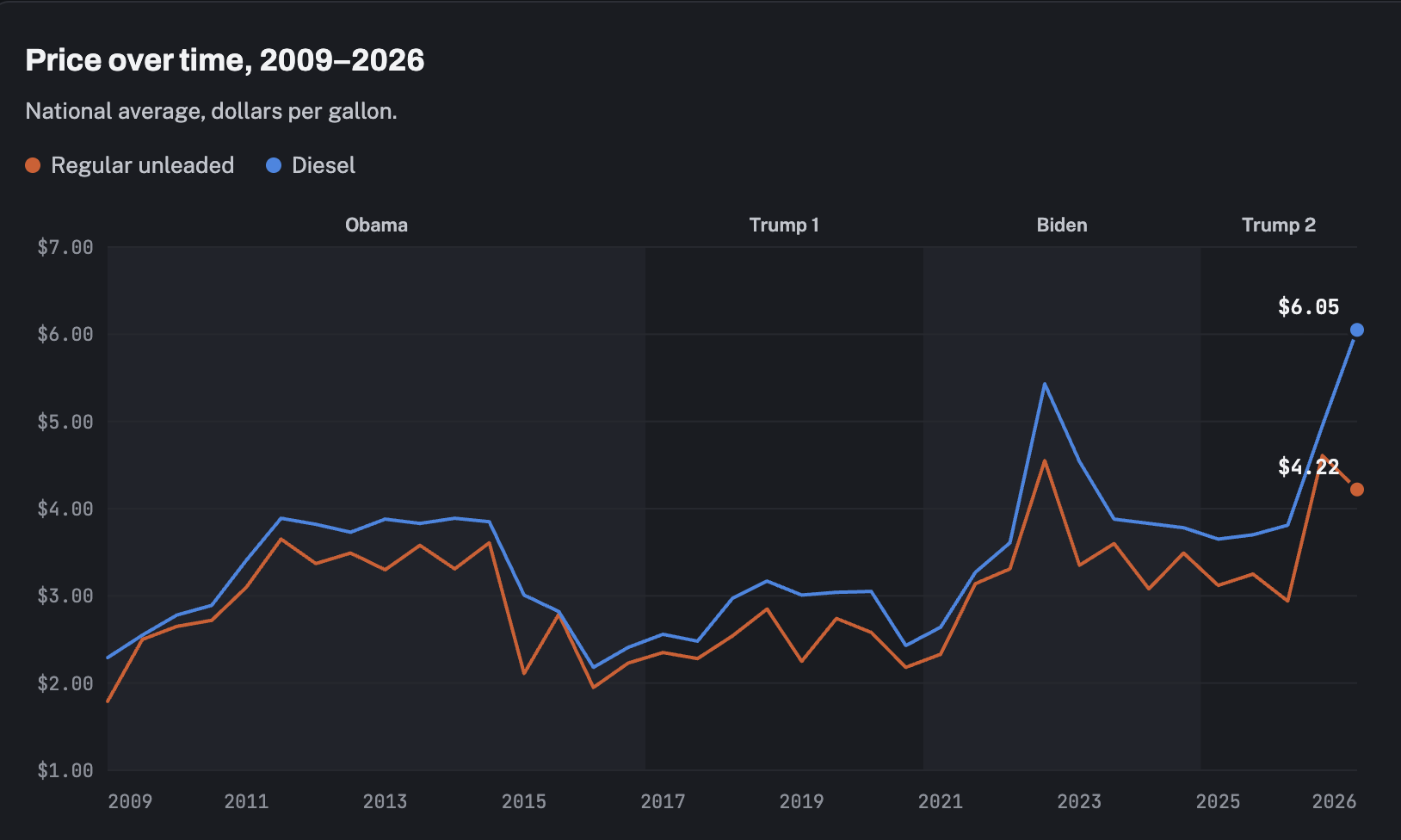Click the $4.22 regular unleaded label
Screen dimensions: 1401x840
(x=1308, y=466)
